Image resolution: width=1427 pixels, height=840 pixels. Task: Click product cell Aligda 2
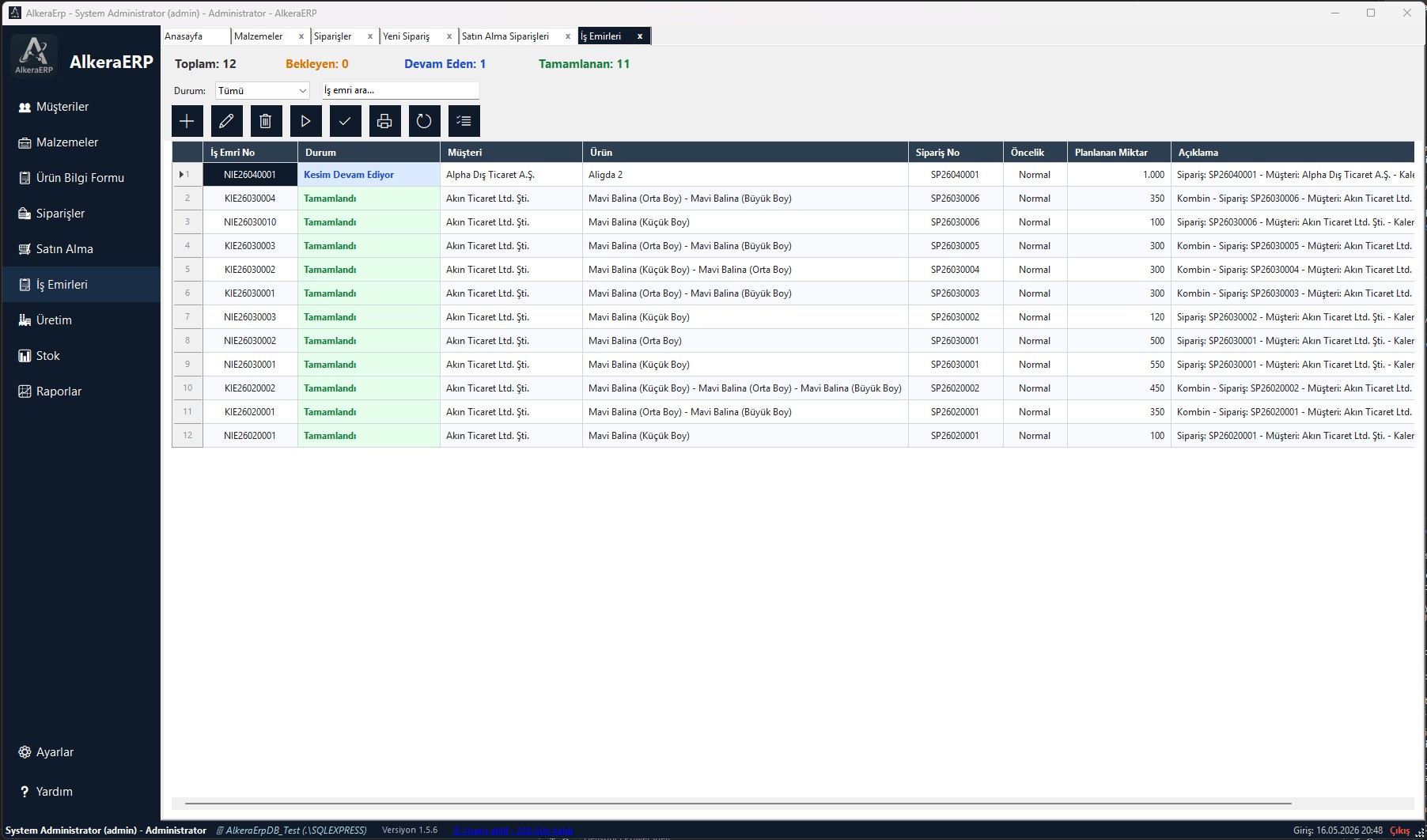click(746, 175)
